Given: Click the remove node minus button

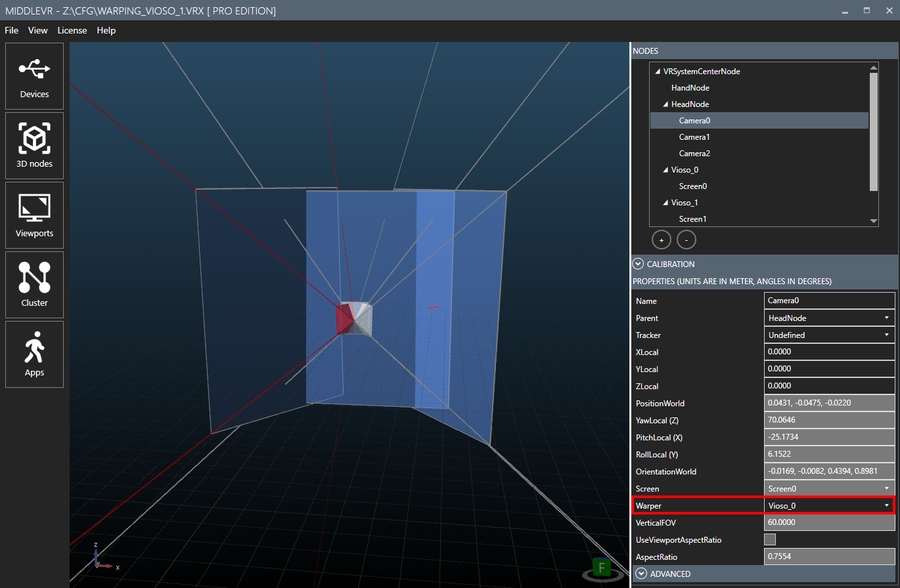Looking at the screenshot, I should coord(684,240).
